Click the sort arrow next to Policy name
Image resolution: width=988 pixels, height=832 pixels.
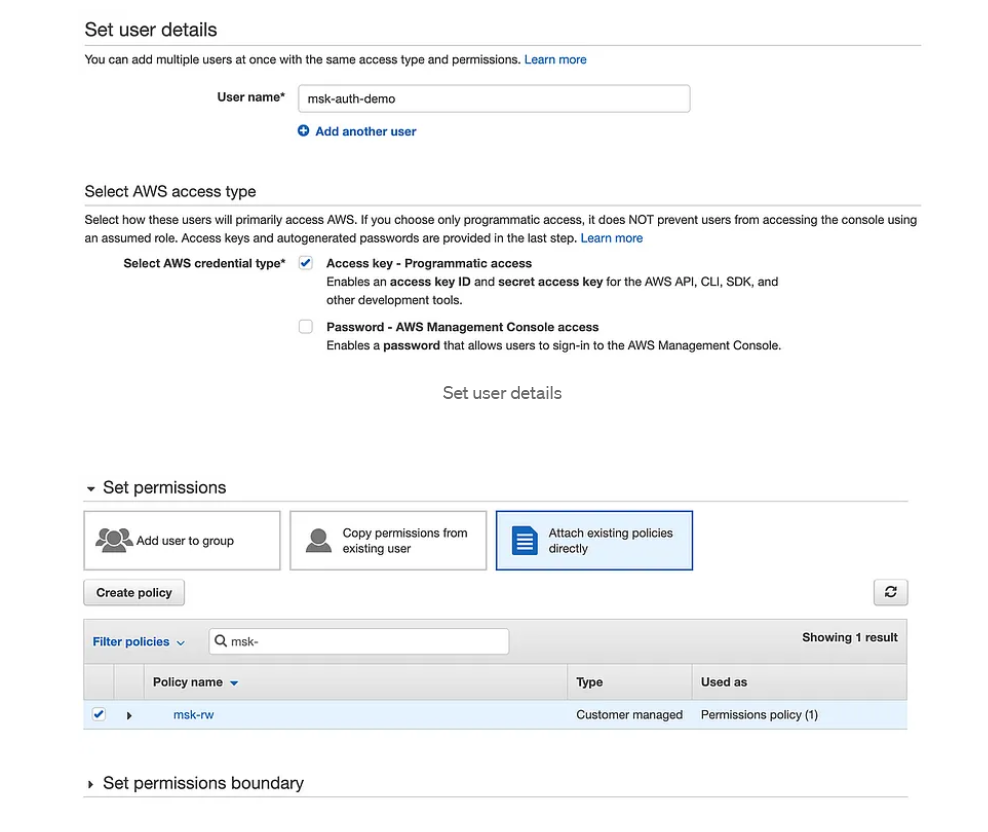234,683
